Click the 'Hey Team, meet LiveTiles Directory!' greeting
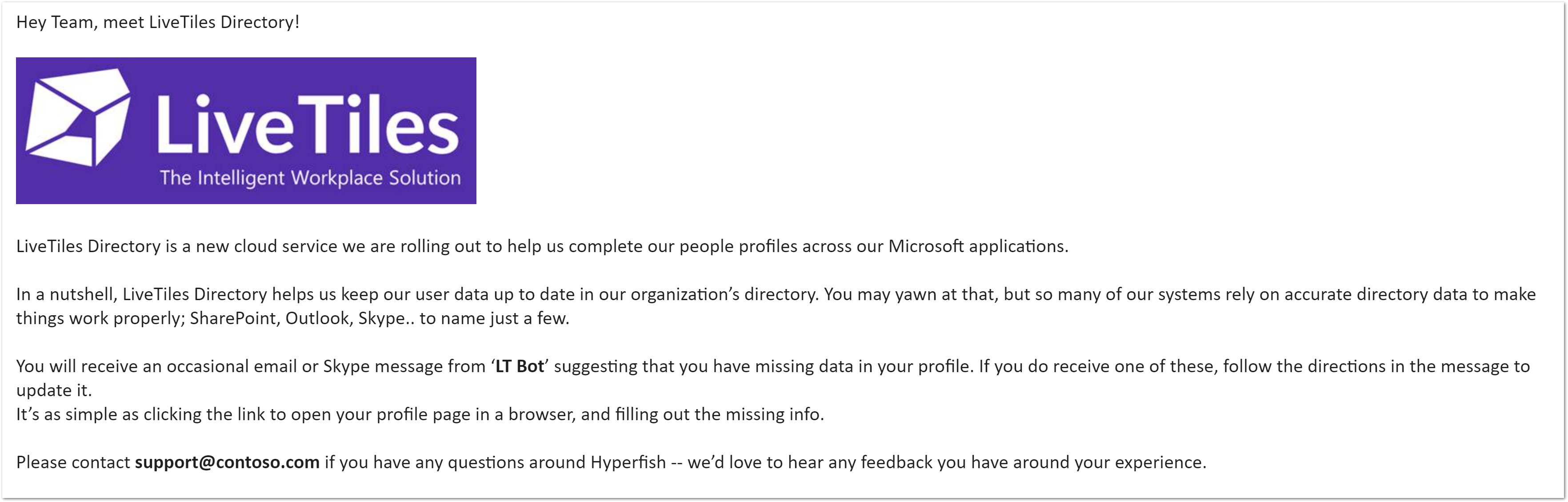The height and width of the screenshot is (502, 1568). (158, 23)
